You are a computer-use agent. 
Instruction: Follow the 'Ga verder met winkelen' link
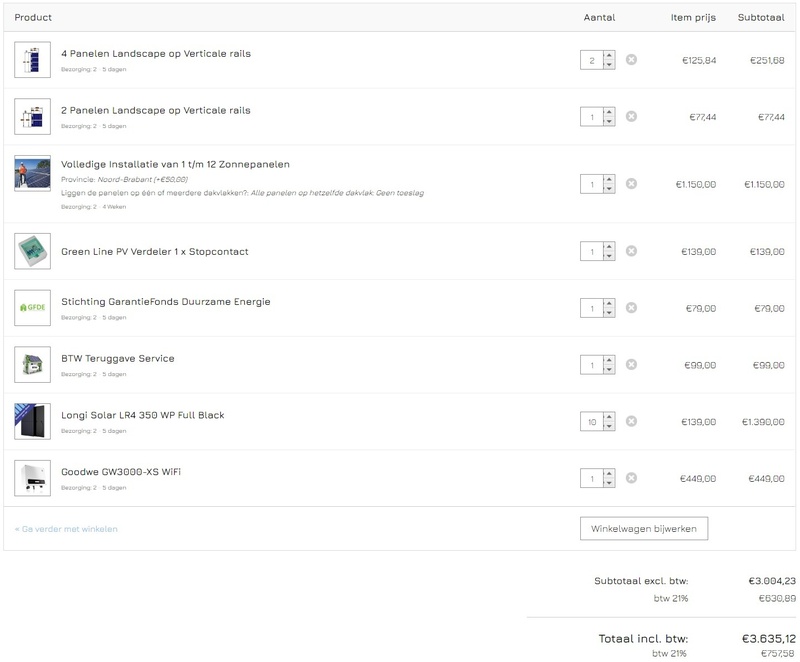66,528
